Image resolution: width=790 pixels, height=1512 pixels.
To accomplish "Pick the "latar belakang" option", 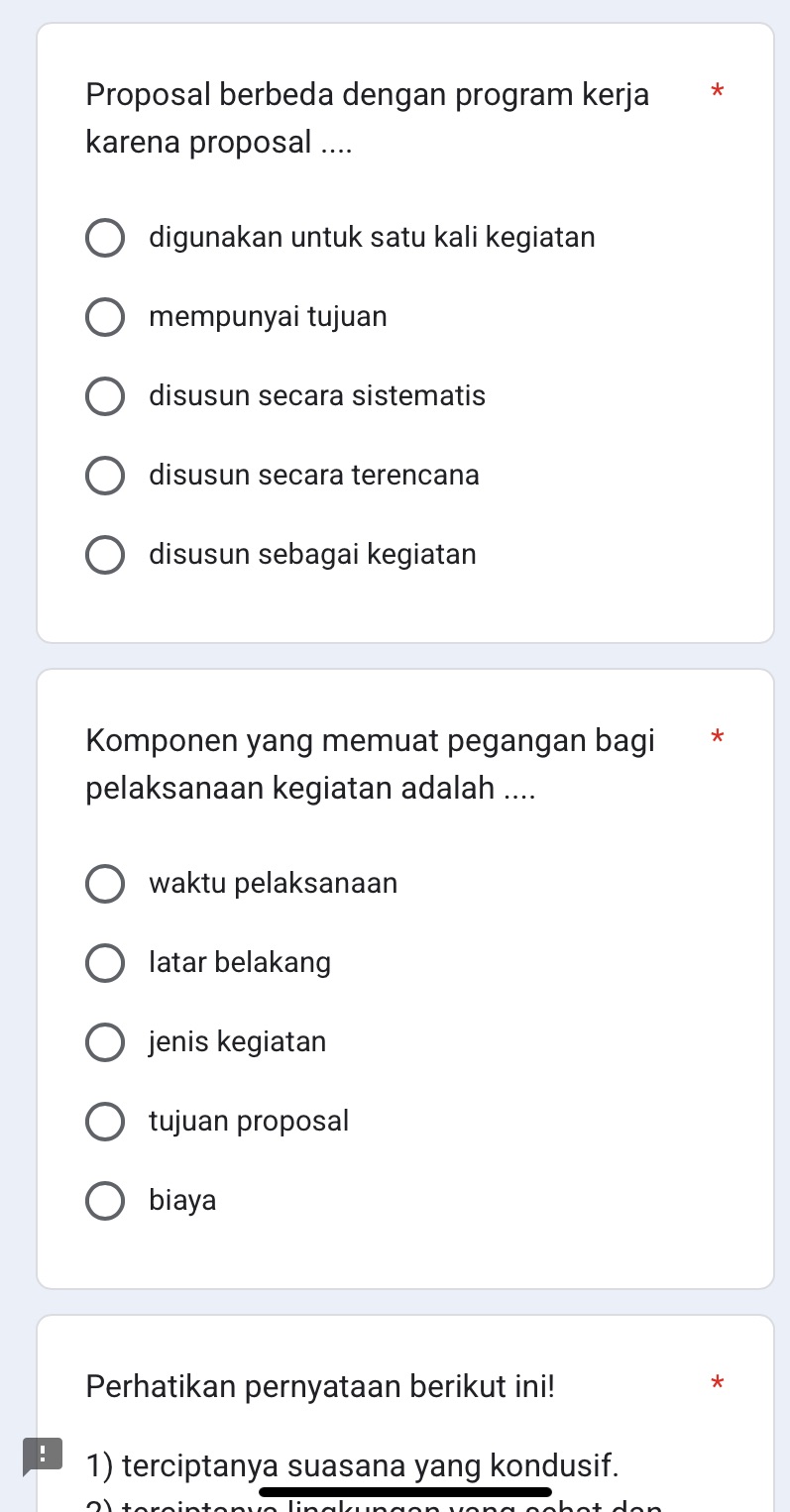I will click(105, 963).
